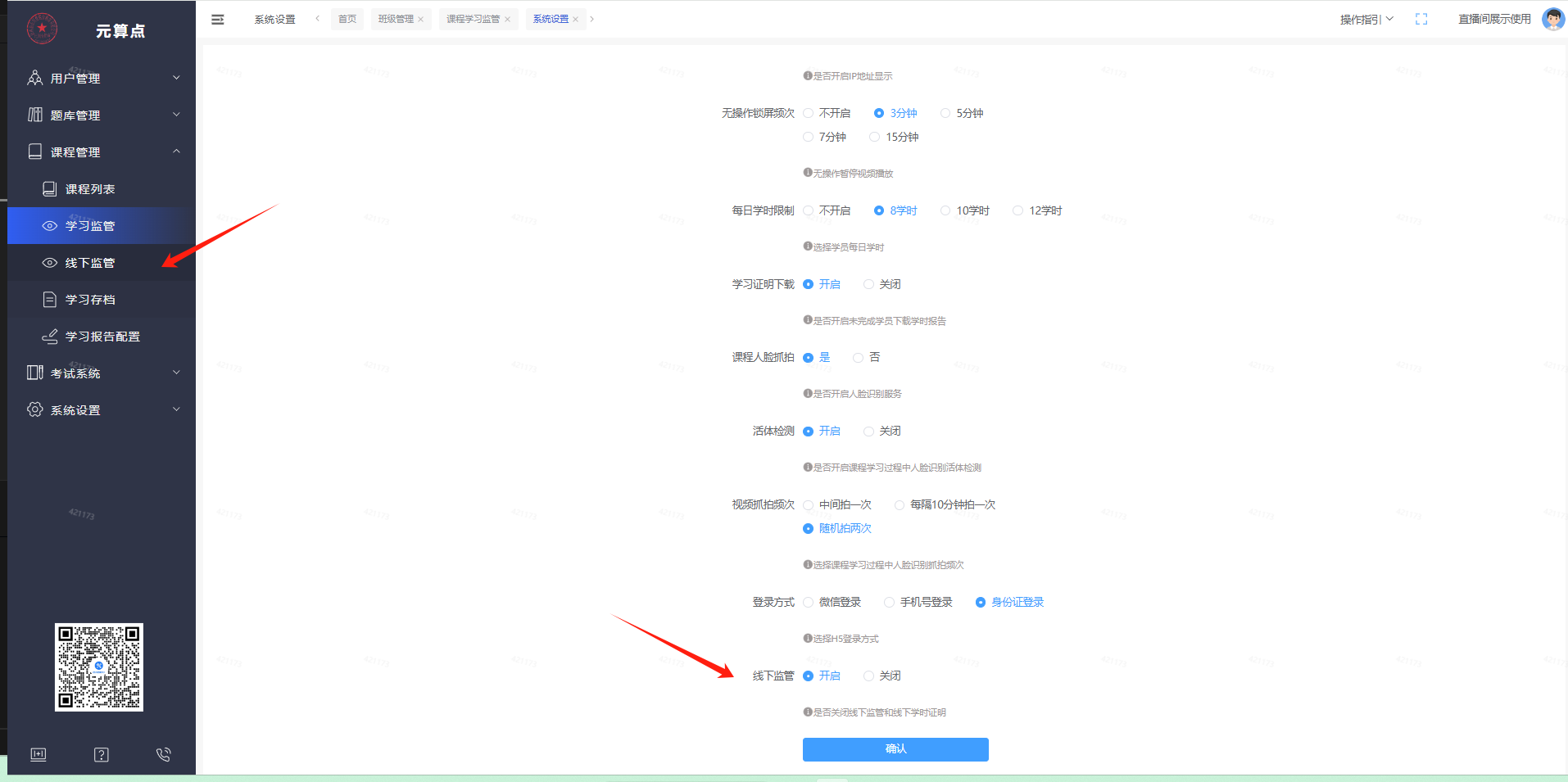Screen dimensions: 1568x782
Task: Select 手机号登录 login method
Action: (x=918, y=602)
